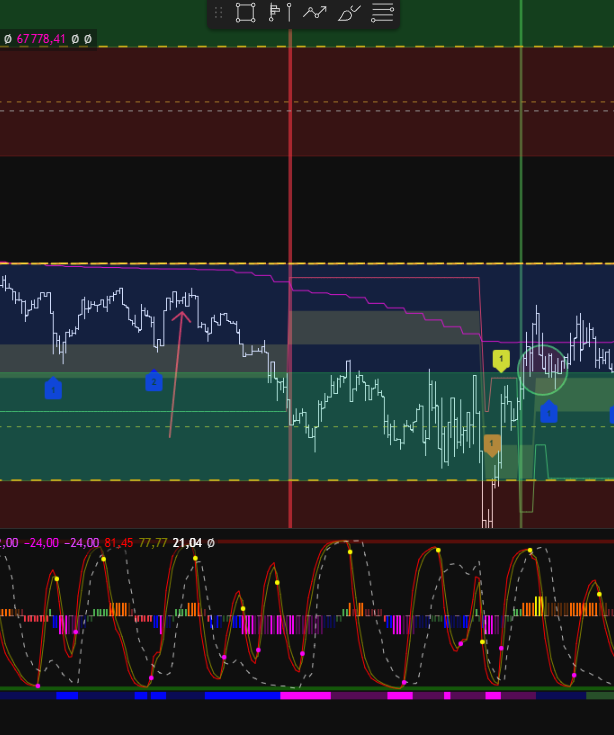
Task: Click the leftmost blue signal marker
Action: [53, 389]
